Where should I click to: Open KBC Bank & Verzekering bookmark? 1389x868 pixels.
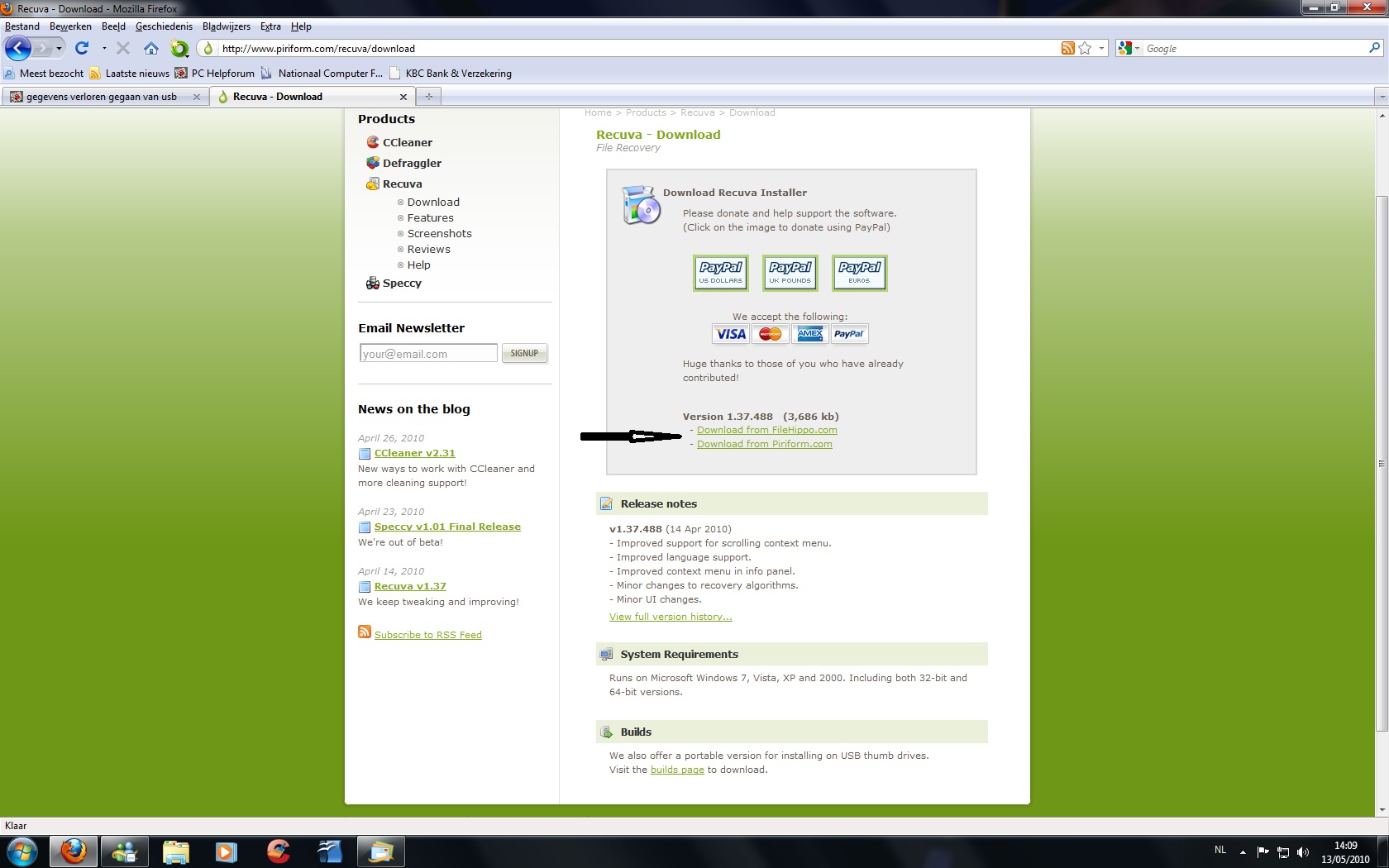pyautogui.click(x=450, y=73)
